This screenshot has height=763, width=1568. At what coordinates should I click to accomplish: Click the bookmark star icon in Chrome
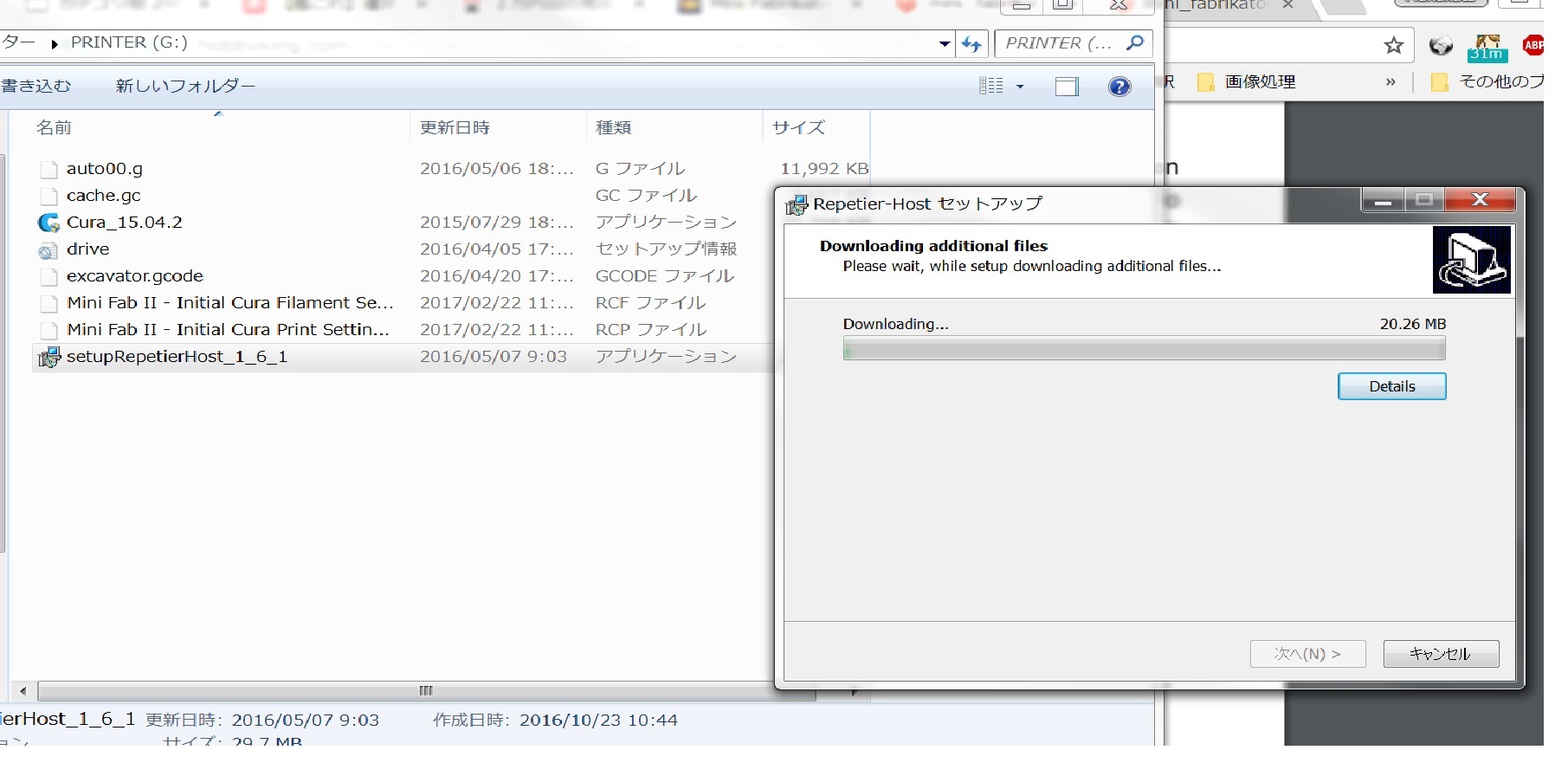coord(1393,46)
